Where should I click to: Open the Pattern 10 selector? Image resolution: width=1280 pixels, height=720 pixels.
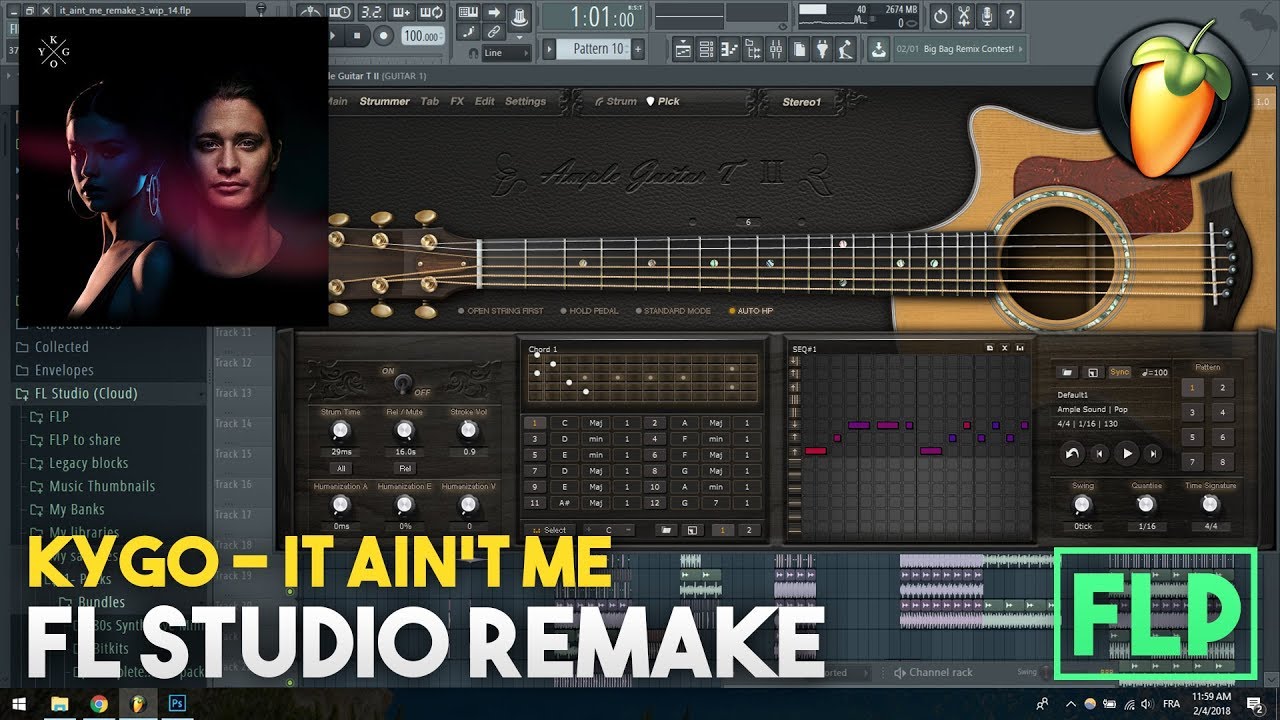[594, 49]
